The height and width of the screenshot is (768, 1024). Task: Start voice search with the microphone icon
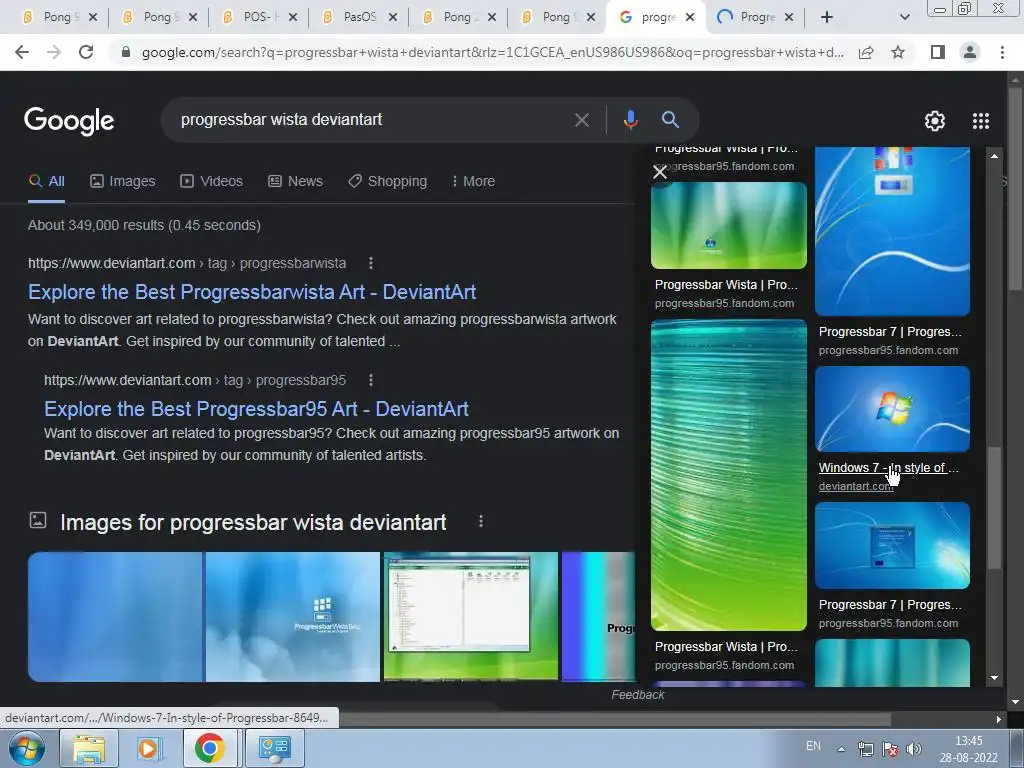coord(630,120)
